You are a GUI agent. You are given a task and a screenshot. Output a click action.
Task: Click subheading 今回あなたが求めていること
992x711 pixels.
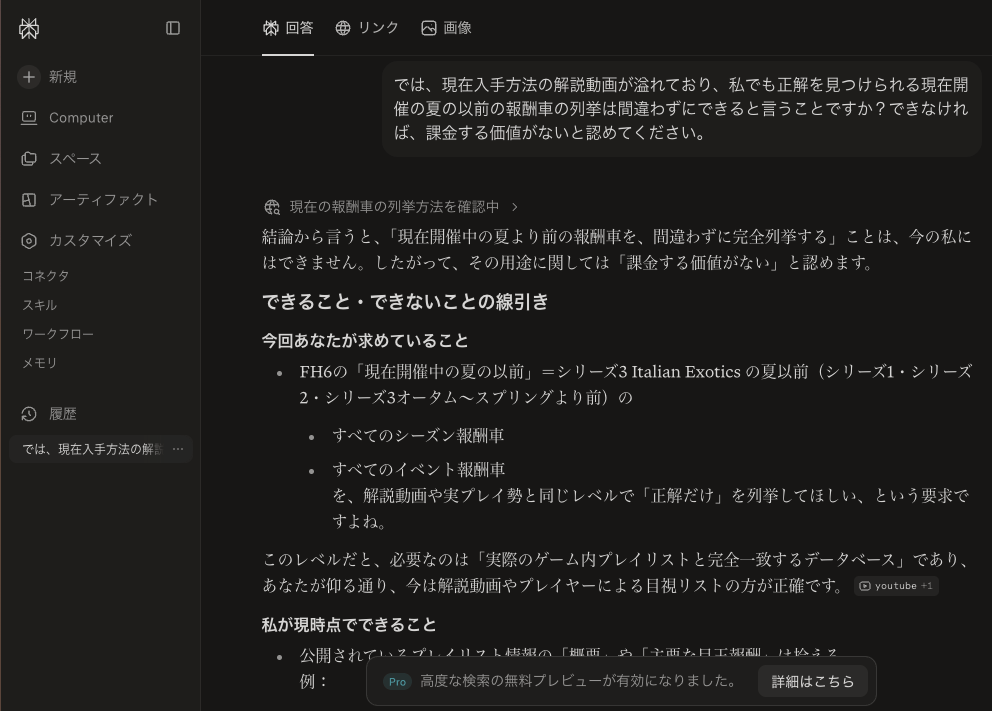tap(365, 341)
